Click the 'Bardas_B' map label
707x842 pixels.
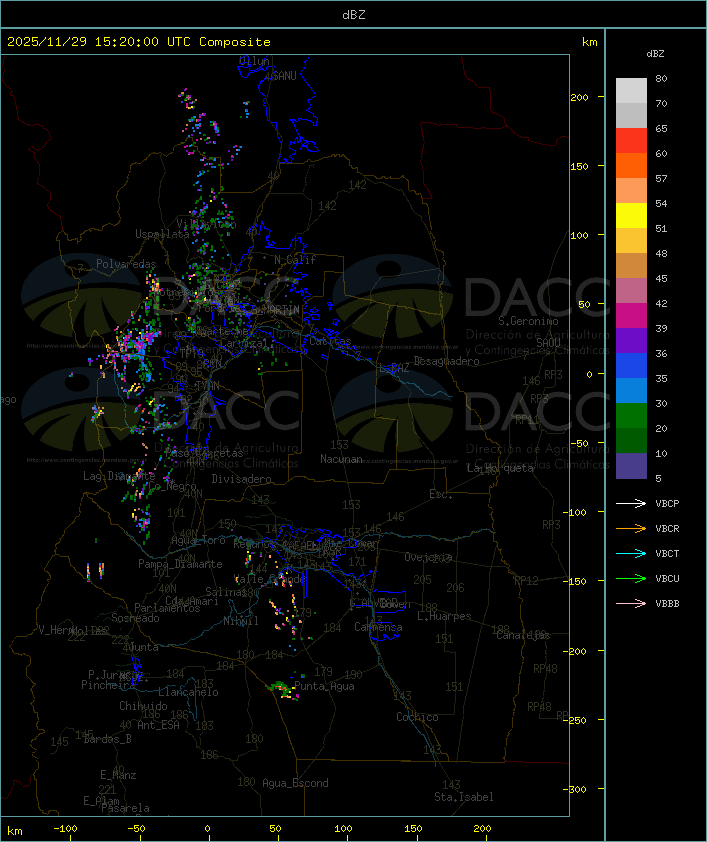coord(107,739)
